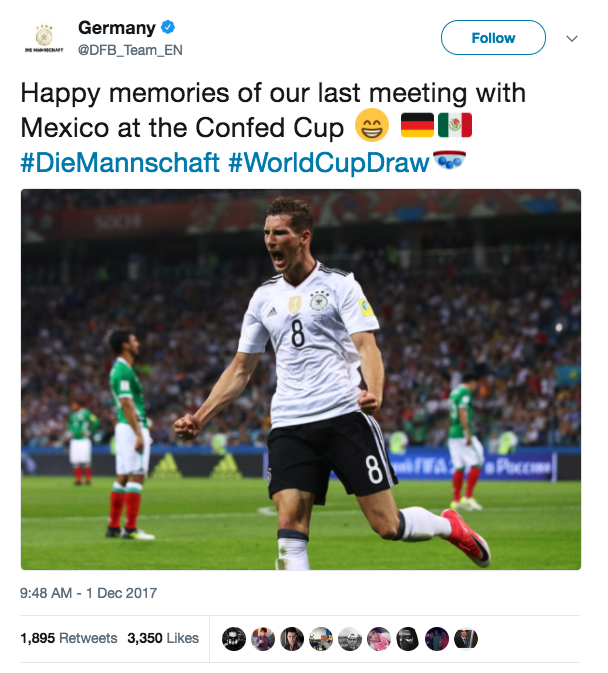
Task: Open the #WorldCupDraw hashtag
Action: point(329,162)
